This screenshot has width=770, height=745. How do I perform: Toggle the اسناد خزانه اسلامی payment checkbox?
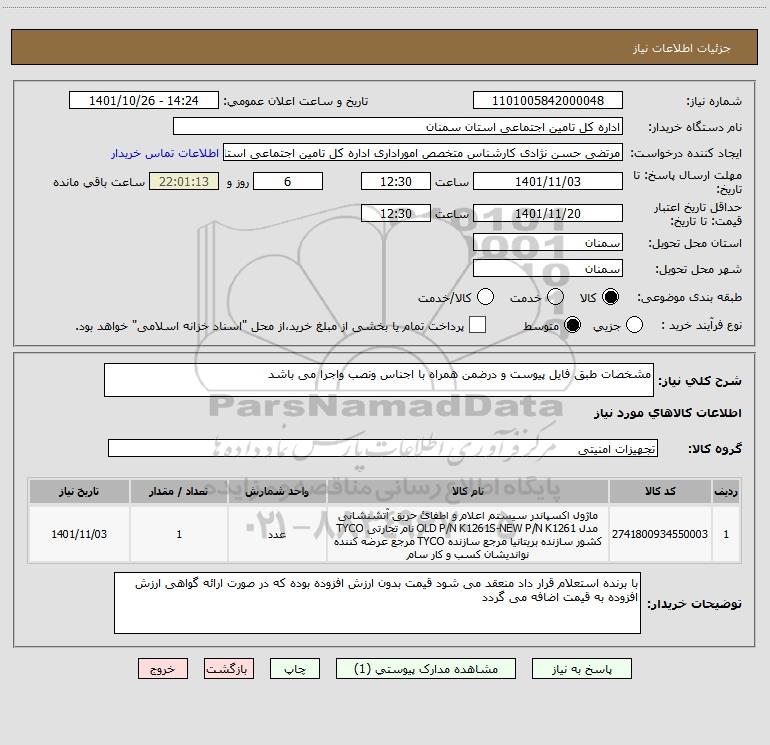click(x=477, y=325)
